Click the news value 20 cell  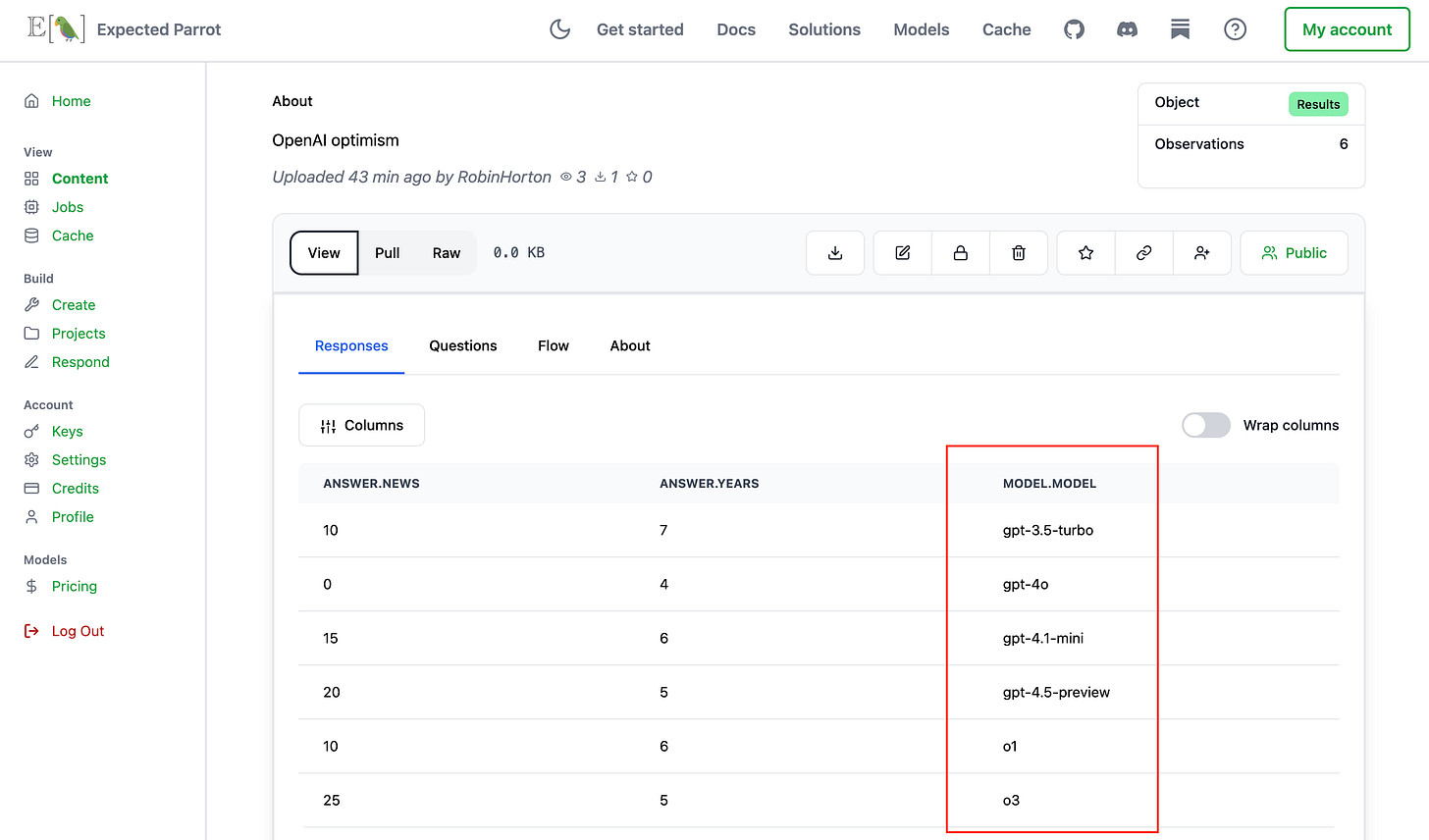[332, 692]
